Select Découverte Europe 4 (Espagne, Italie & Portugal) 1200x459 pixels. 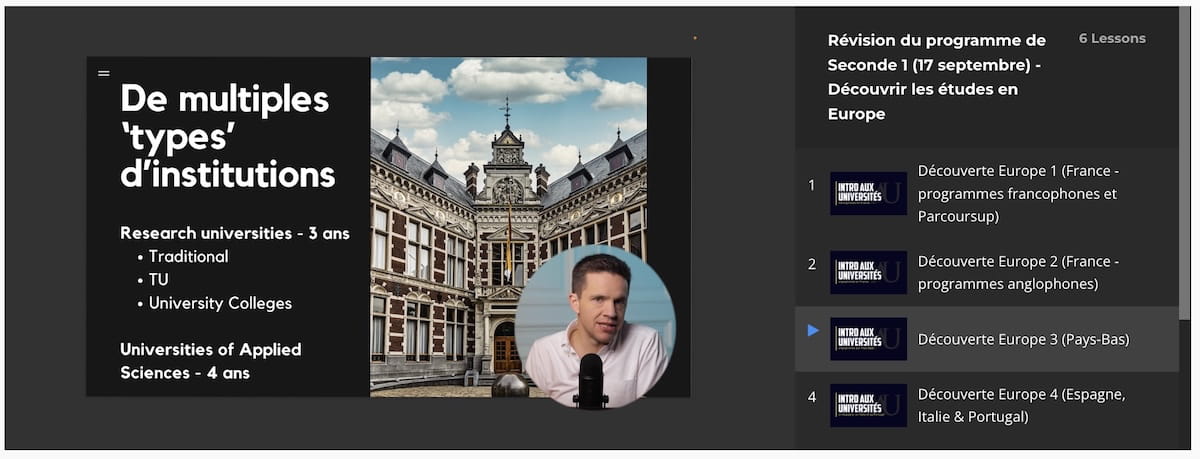[x=1022, y=405]
